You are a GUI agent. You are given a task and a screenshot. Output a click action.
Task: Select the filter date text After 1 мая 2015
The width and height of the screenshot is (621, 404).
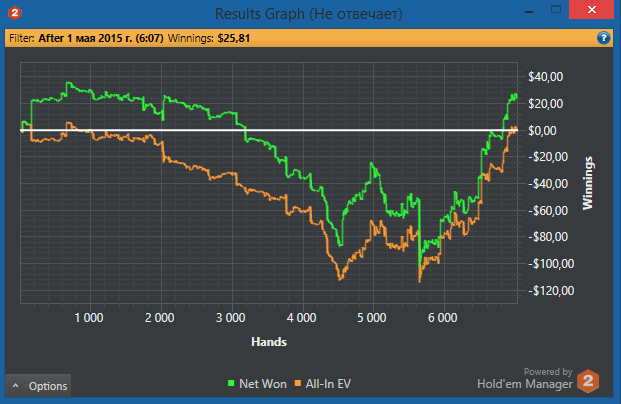click(101, 38)
